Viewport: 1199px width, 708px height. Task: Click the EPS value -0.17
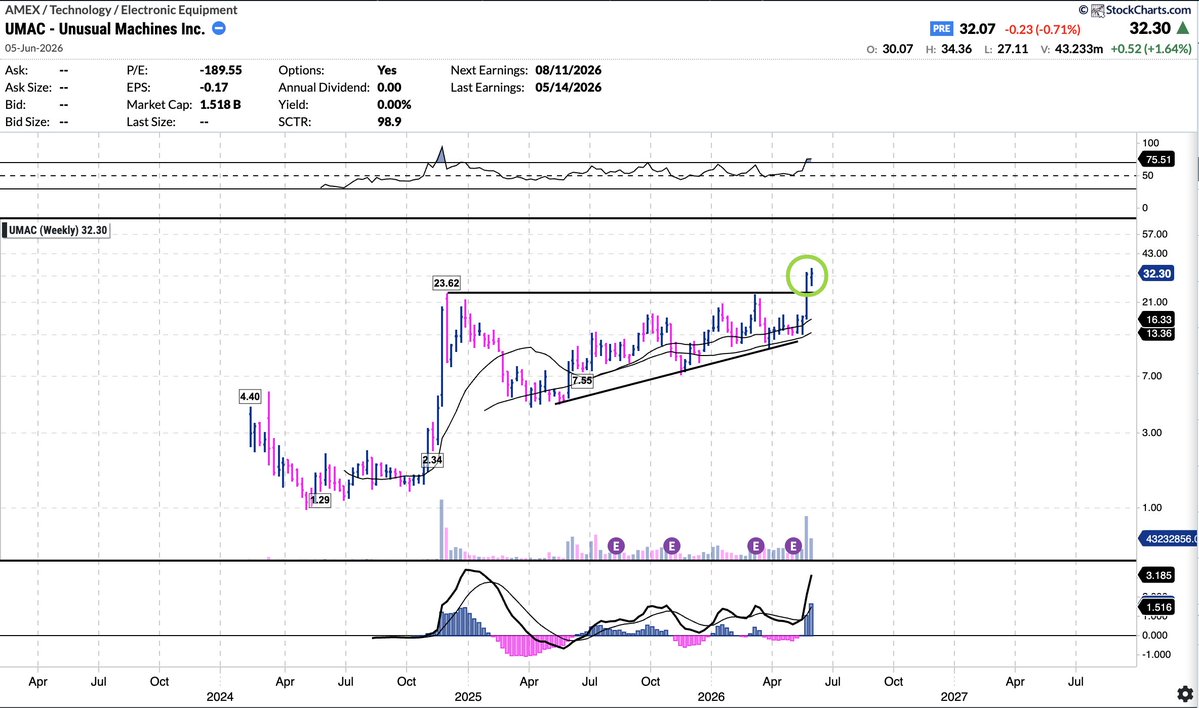213,87
